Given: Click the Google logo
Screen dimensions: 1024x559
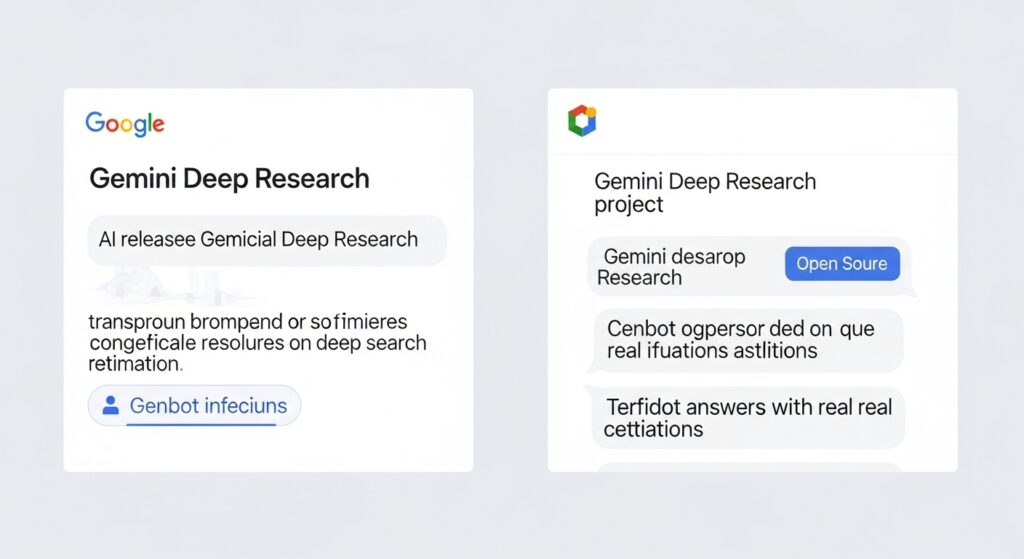Looking at the screenshot, I should pyautogui.click(x=125, y=123).
